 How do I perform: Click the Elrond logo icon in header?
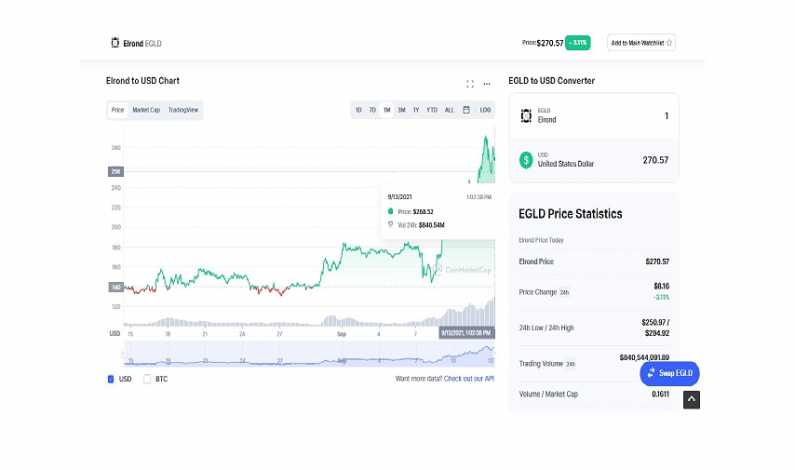pyautogui.click(x=114, y=43)
